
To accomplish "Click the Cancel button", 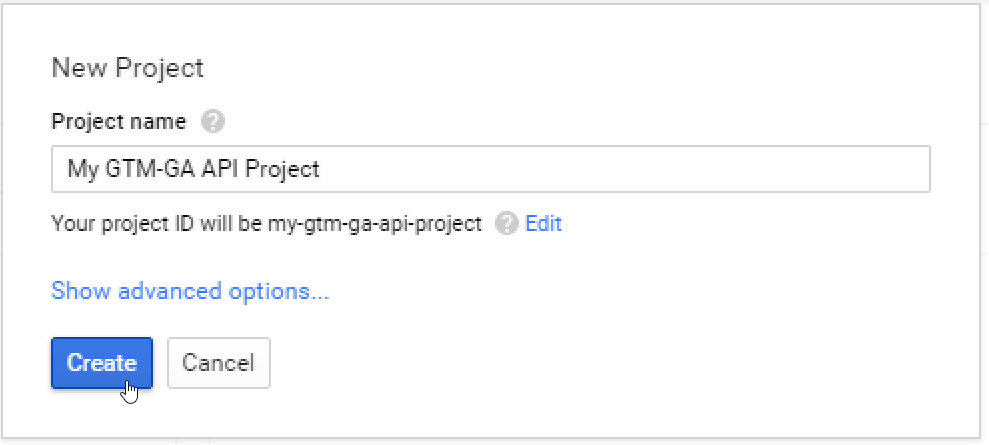I will click(218, 362).
